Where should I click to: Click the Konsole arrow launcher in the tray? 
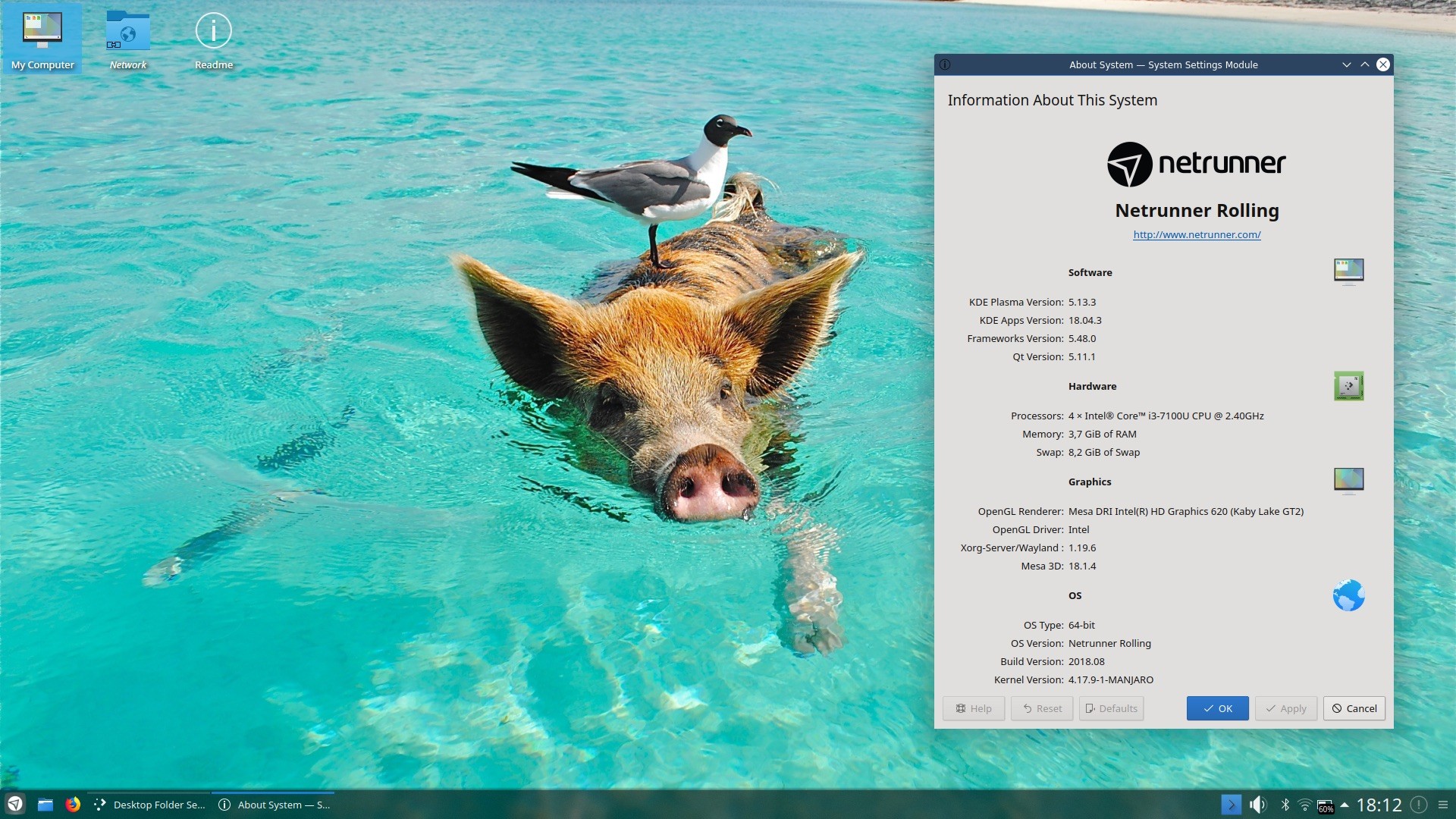click(x=1232, y=805)
